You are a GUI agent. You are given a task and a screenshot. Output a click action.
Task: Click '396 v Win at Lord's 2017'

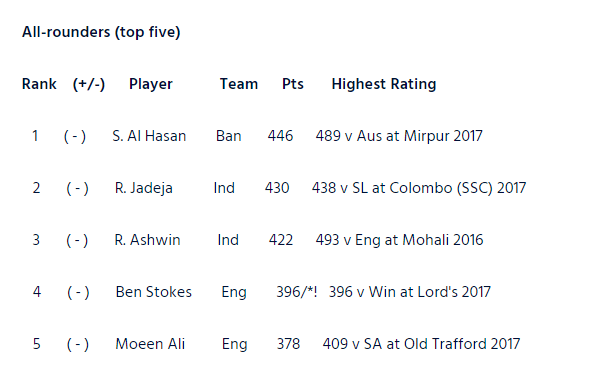click(x=410, y=292)
